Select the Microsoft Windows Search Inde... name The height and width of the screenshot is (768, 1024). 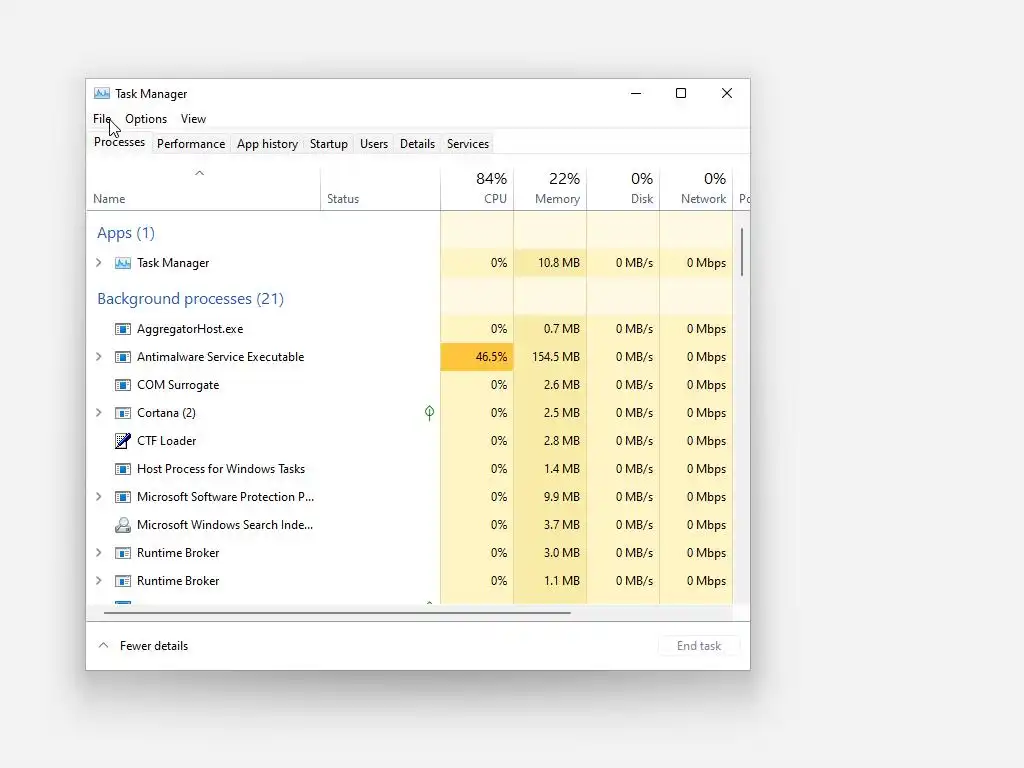coord(225,524)
